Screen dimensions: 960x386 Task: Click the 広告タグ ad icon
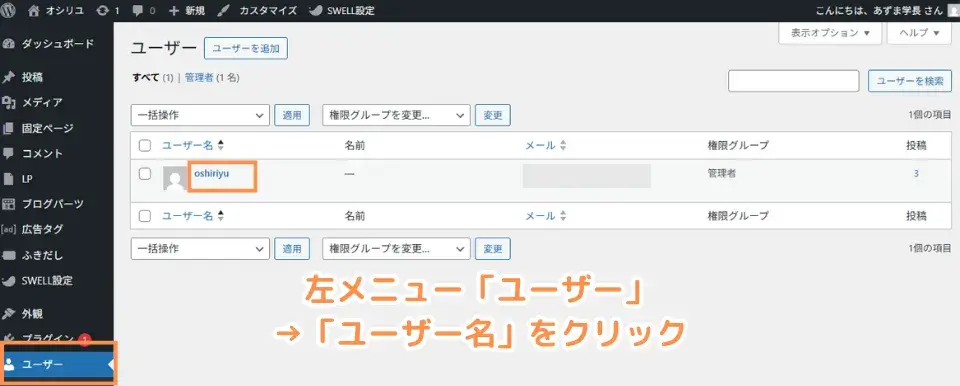tap(9, 229)
